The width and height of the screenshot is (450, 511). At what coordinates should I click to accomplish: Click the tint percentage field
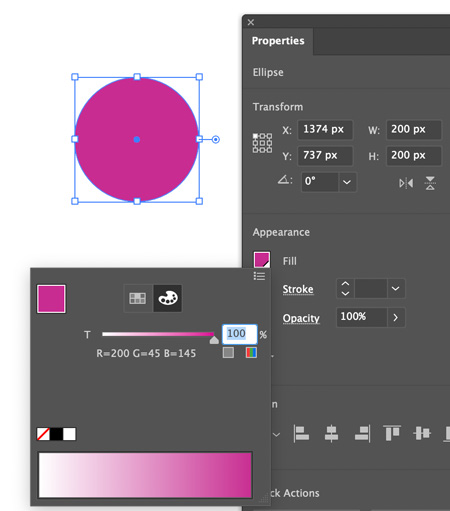[x=239, y=334]
